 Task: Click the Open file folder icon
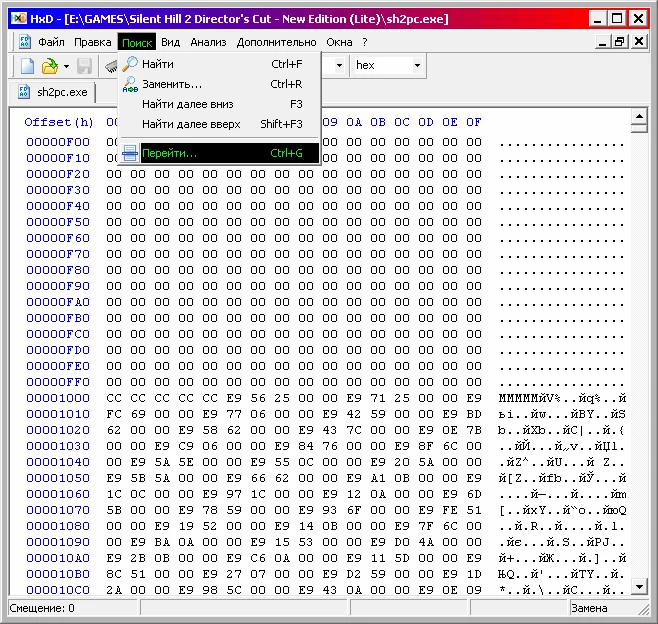[x=49, y=66]
